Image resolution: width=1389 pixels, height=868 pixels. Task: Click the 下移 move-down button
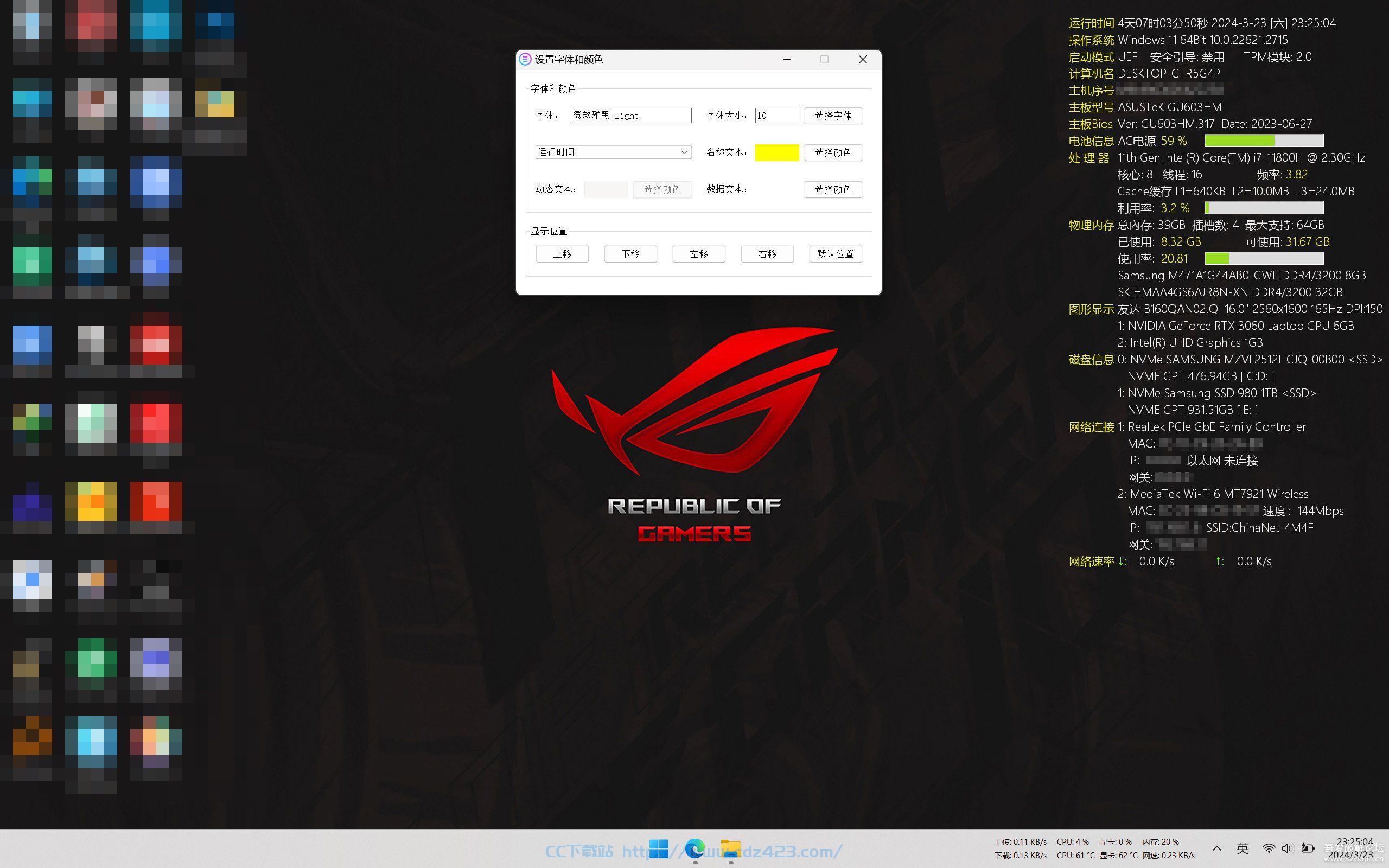[630, 254]
